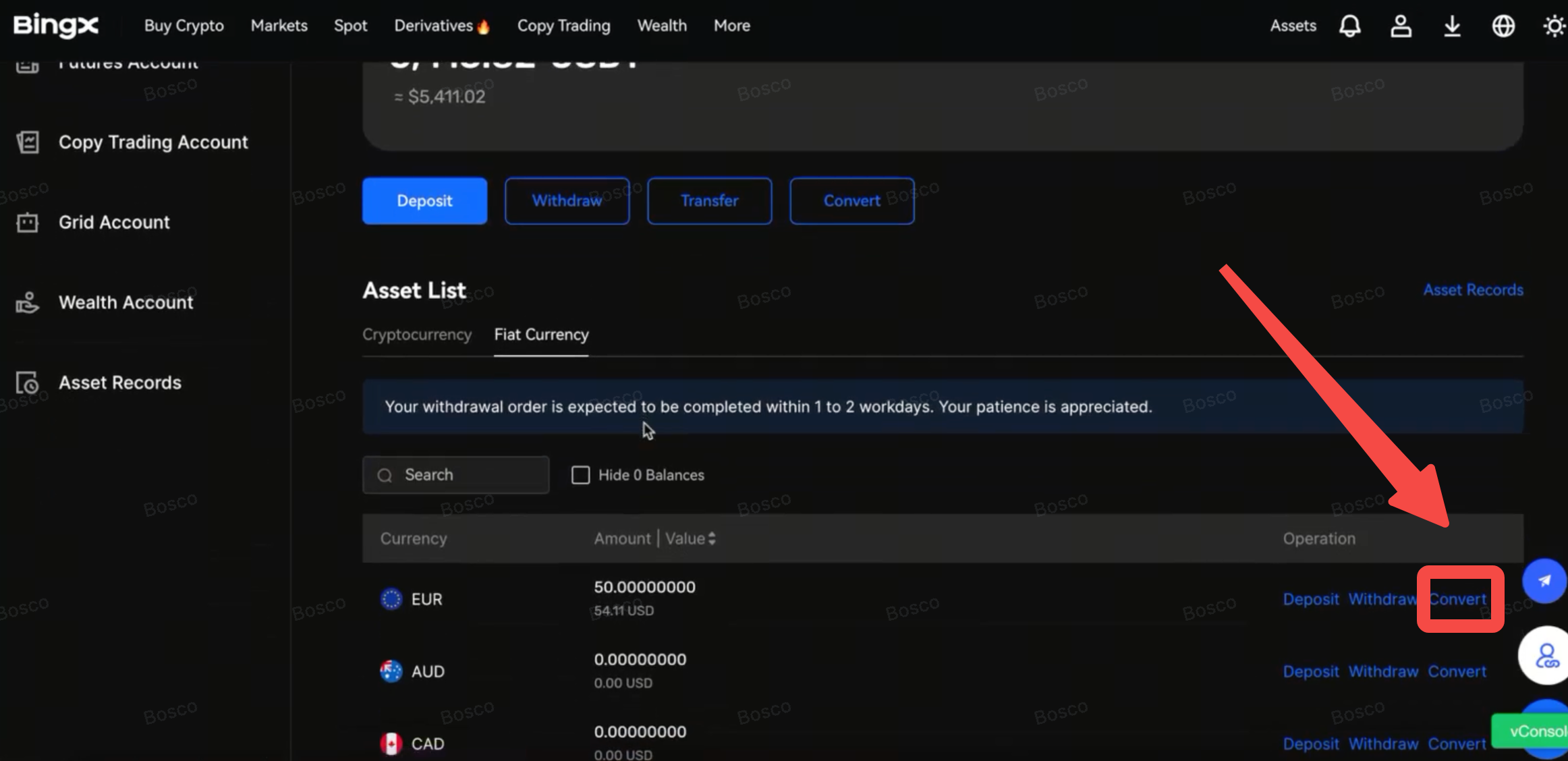Click the Telegram floating button
Screen dimensions: 1568x761
tap(1544, 581)
